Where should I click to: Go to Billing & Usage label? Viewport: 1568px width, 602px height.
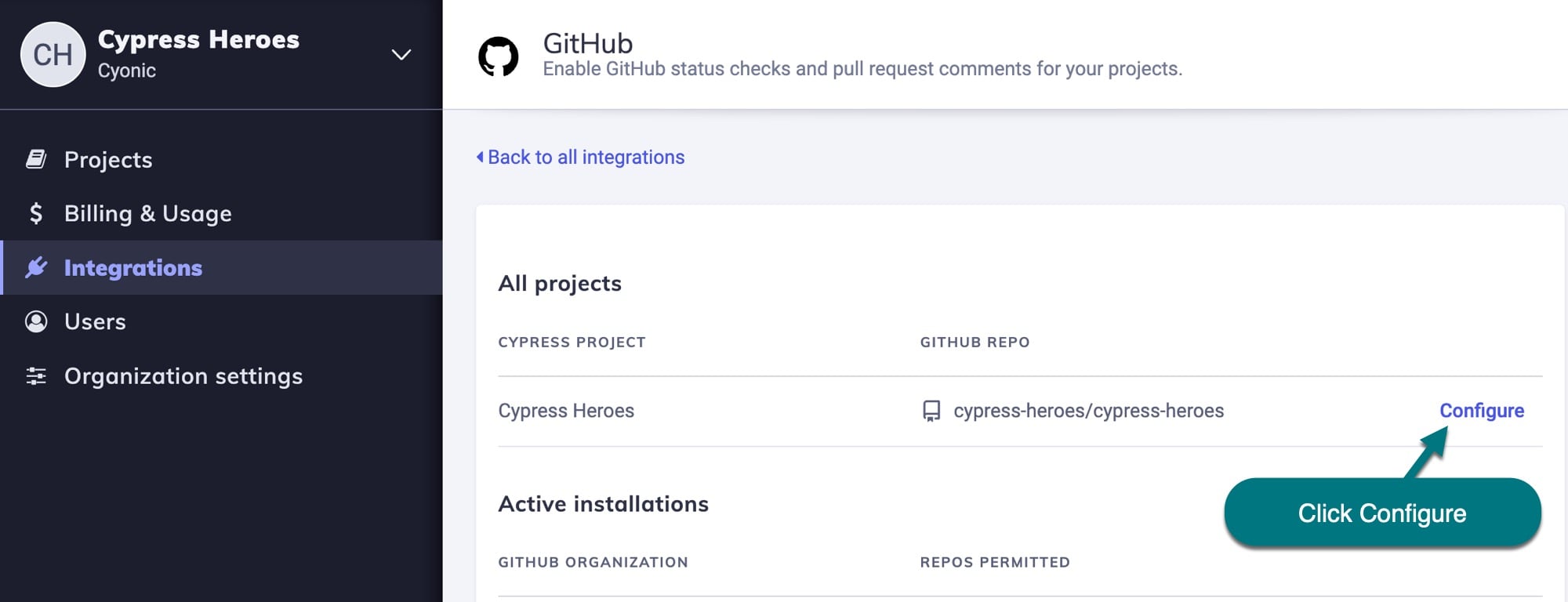(148, 213)
